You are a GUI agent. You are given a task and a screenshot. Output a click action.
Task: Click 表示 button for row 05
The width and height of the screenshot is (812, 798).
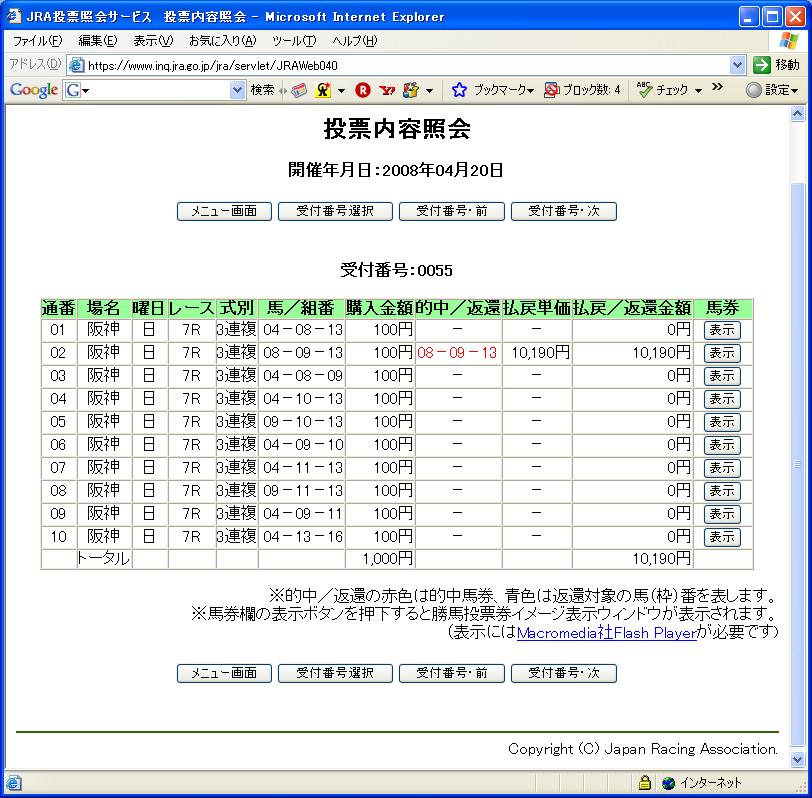722,422
